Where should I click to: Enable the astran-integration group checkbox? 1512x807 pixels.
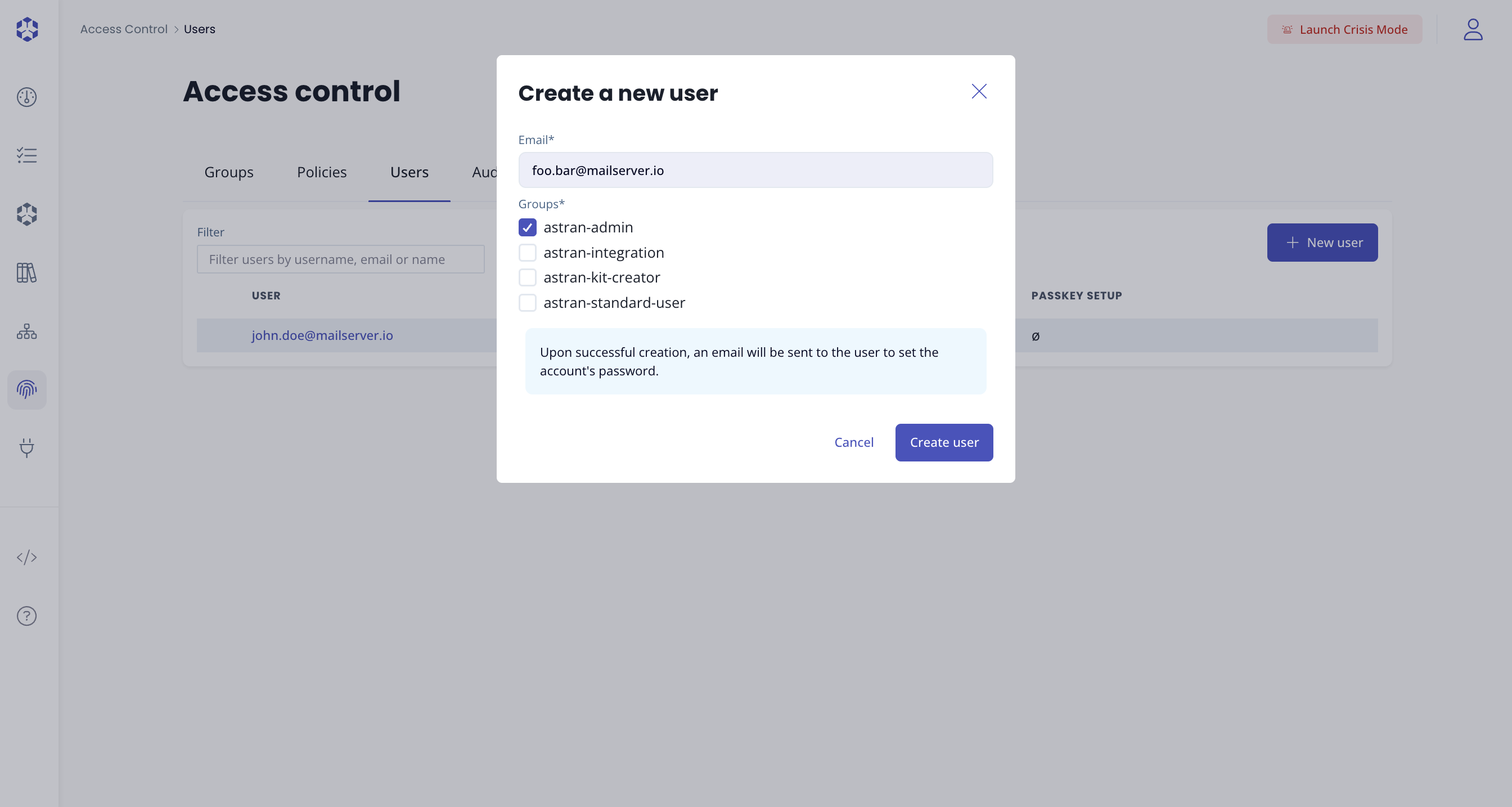point(526,253)
